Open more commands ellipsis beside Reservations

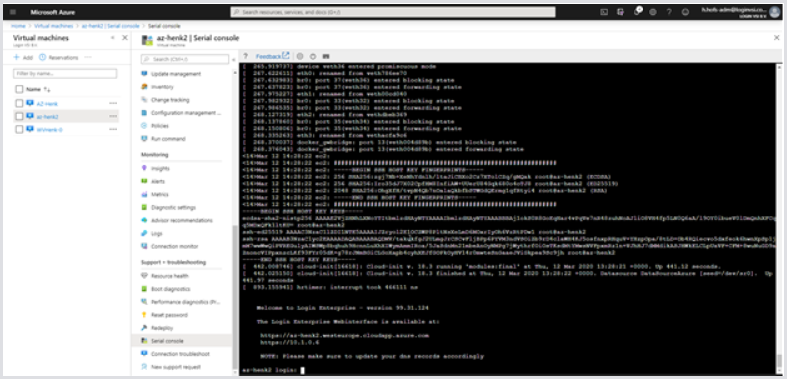click(x=88, y=57)
